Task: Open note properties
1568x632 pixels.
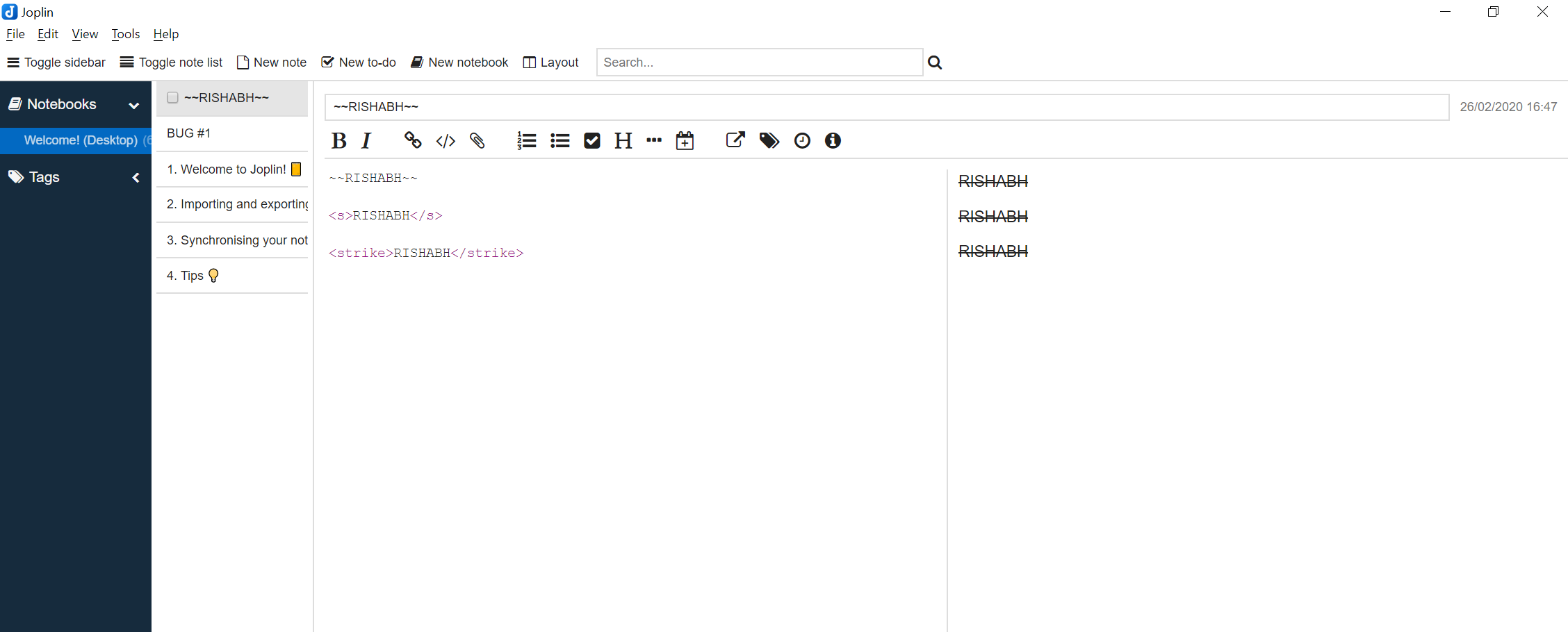Action: tap(832, 140)
